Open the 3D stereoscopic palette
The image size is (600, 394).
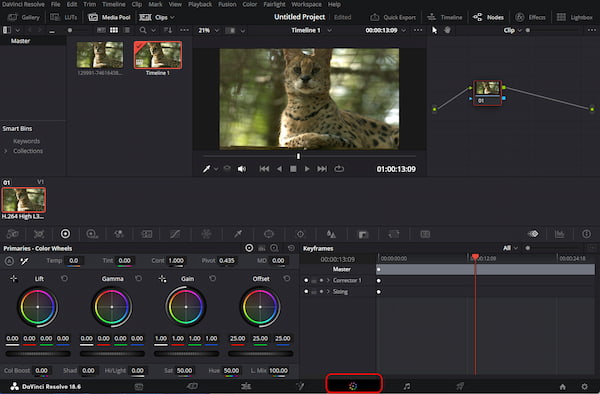pos(425,234)
